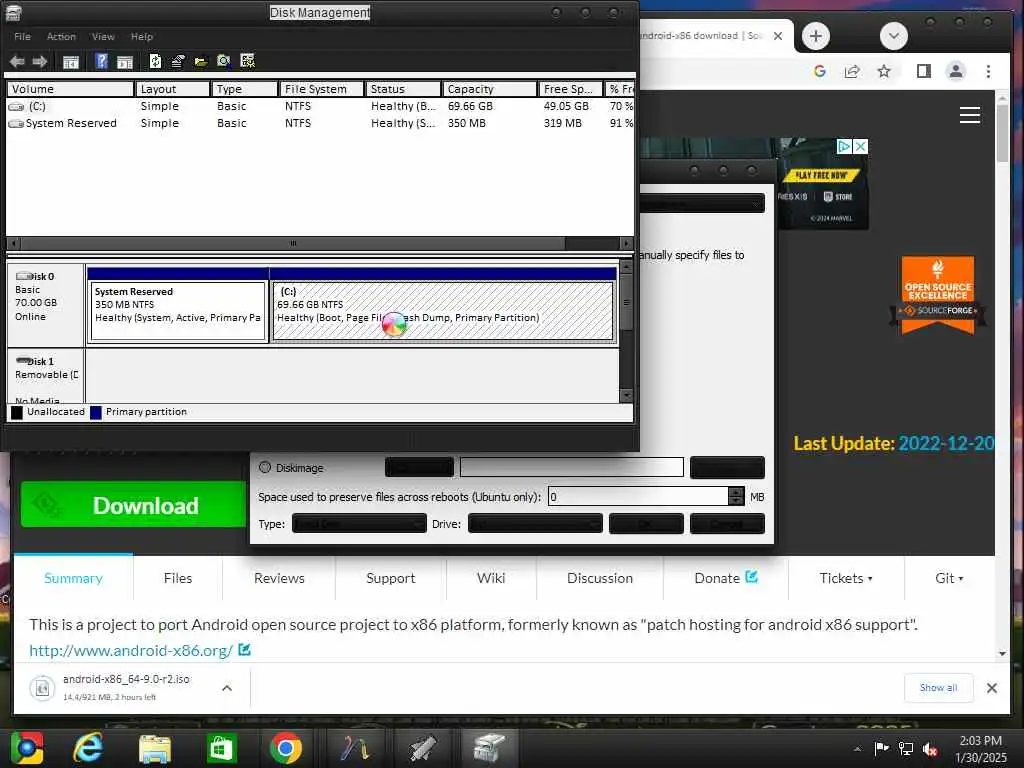Expand the android-x86 download item options chevron
Image resolution: width=1024 pixels, height=768 pixels.
(x=227, y=688)
